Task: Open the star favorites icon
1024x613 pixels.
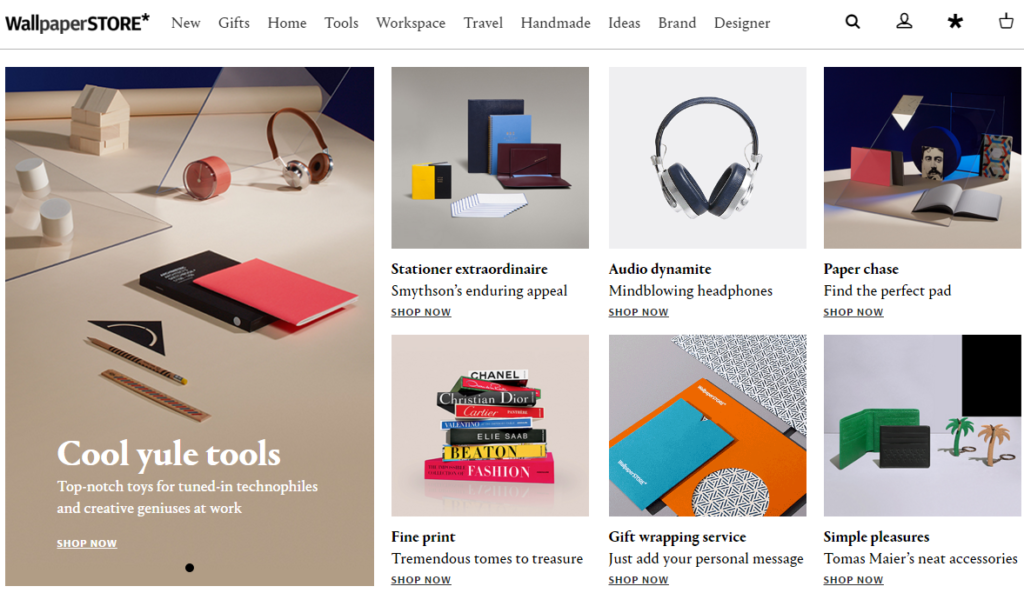Action: coord(955,22)
